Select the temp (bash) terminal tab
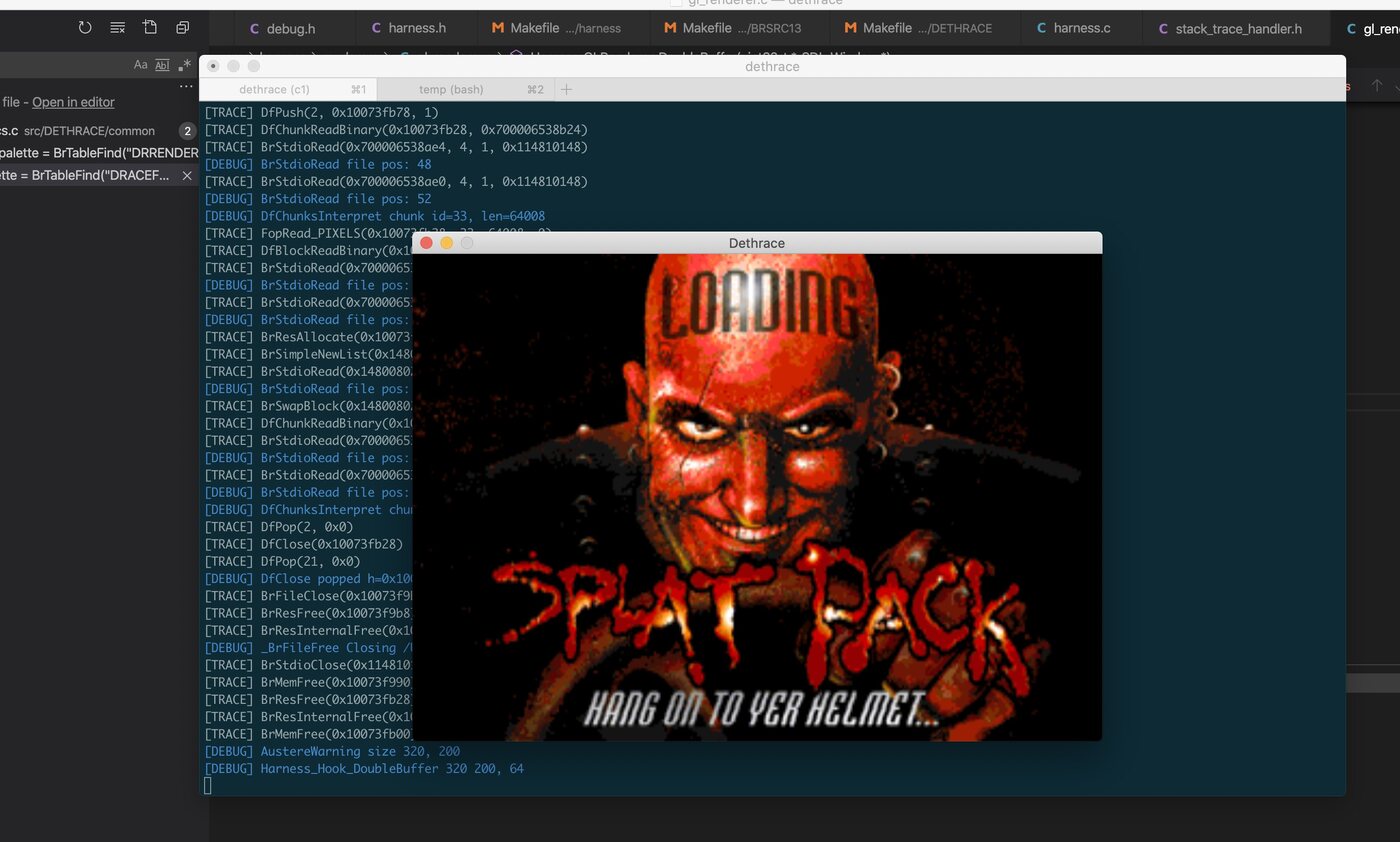This screenshot has width=1400, height=842. (465, 89)
